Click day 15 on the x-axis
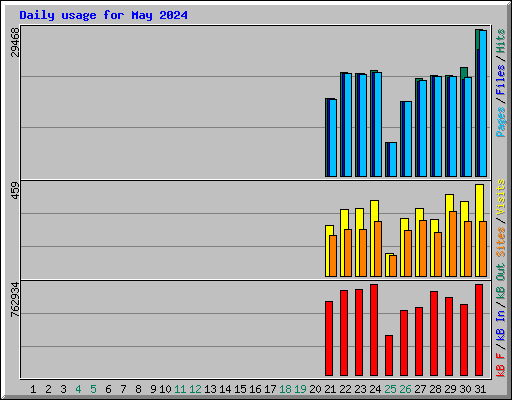The width and height of the screenshot is (512, 400). (x=240, y=389)
